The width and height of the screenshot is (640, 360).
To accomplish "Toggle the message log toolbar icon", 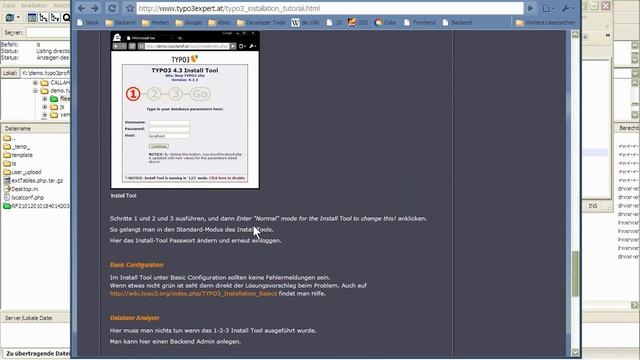I will point(32,18).
